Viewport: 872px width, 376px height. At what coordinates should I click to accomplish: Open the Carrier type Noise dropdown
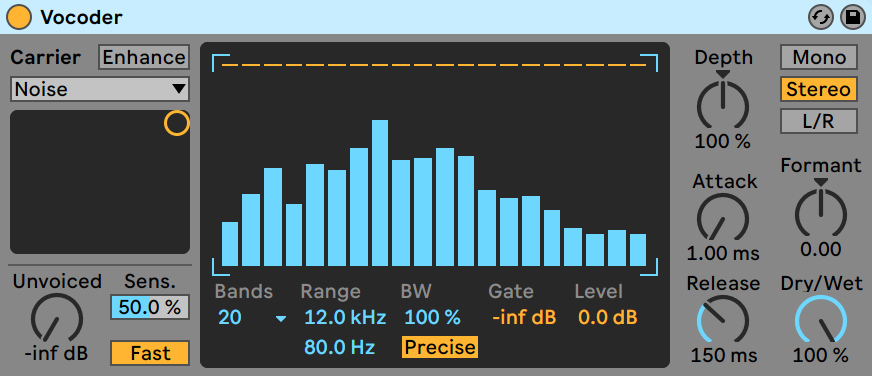click(100, 89)
